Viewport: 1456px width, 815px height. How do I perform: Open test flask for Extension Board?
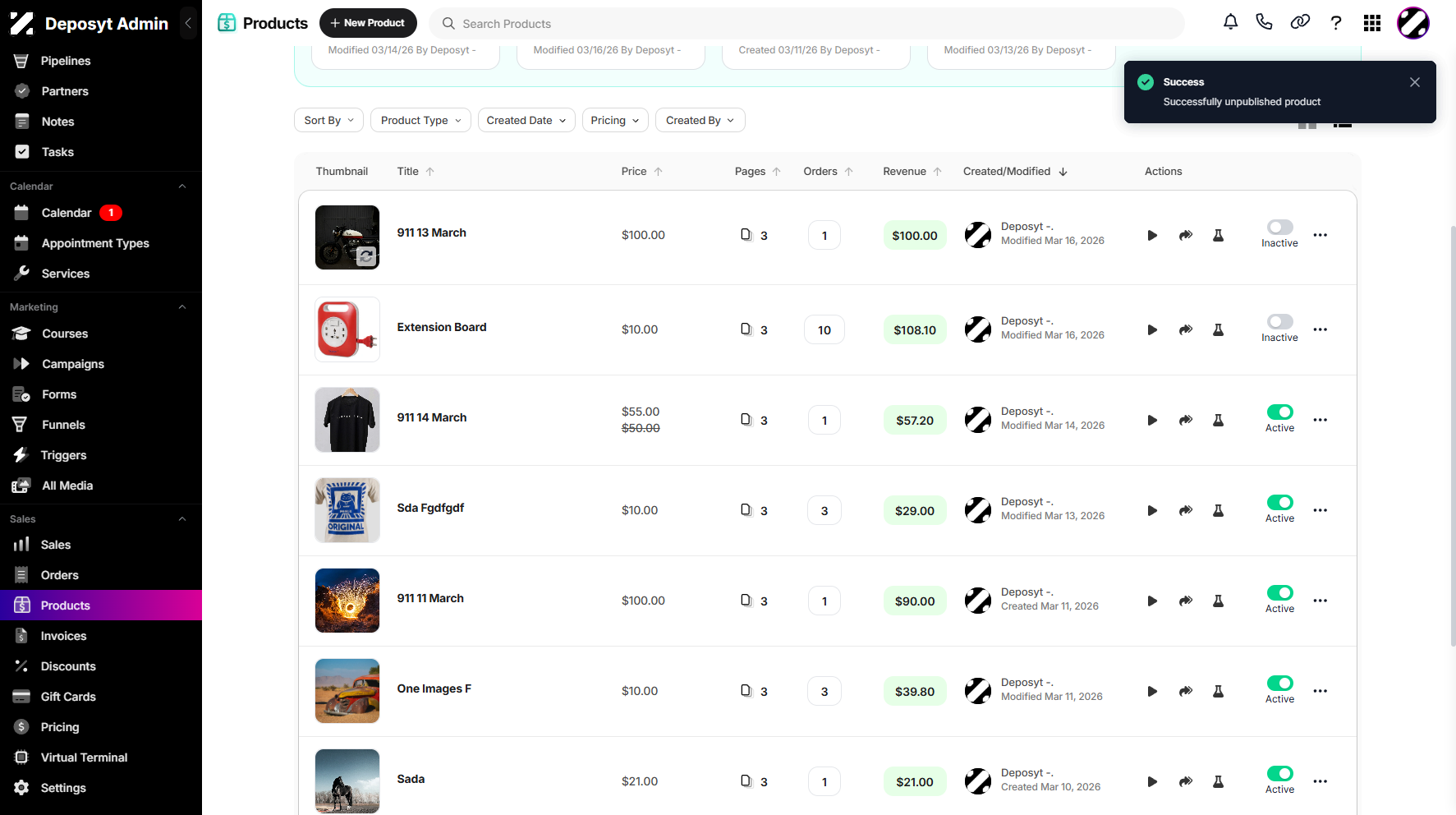tap(1219, 329)
